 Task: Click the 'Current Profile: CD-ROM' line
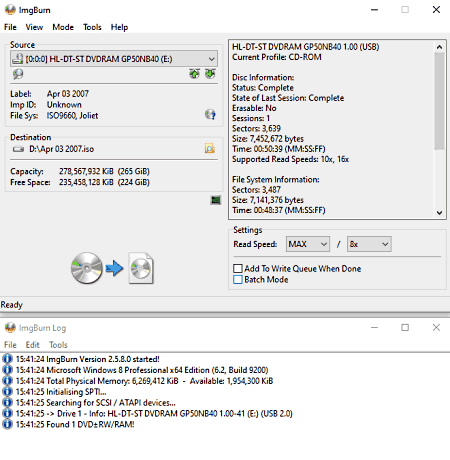coord(277,57)
